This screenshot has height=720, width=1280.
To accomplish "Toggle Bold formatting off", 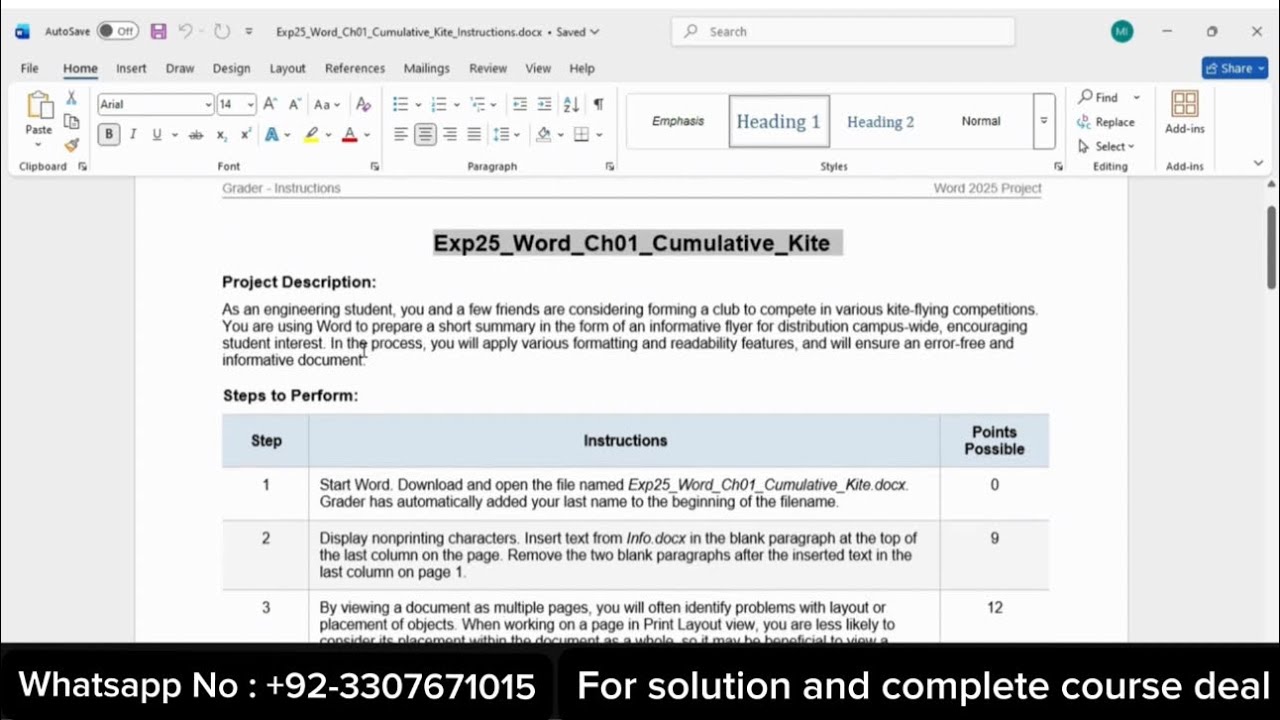I will (x=109, y=134).
